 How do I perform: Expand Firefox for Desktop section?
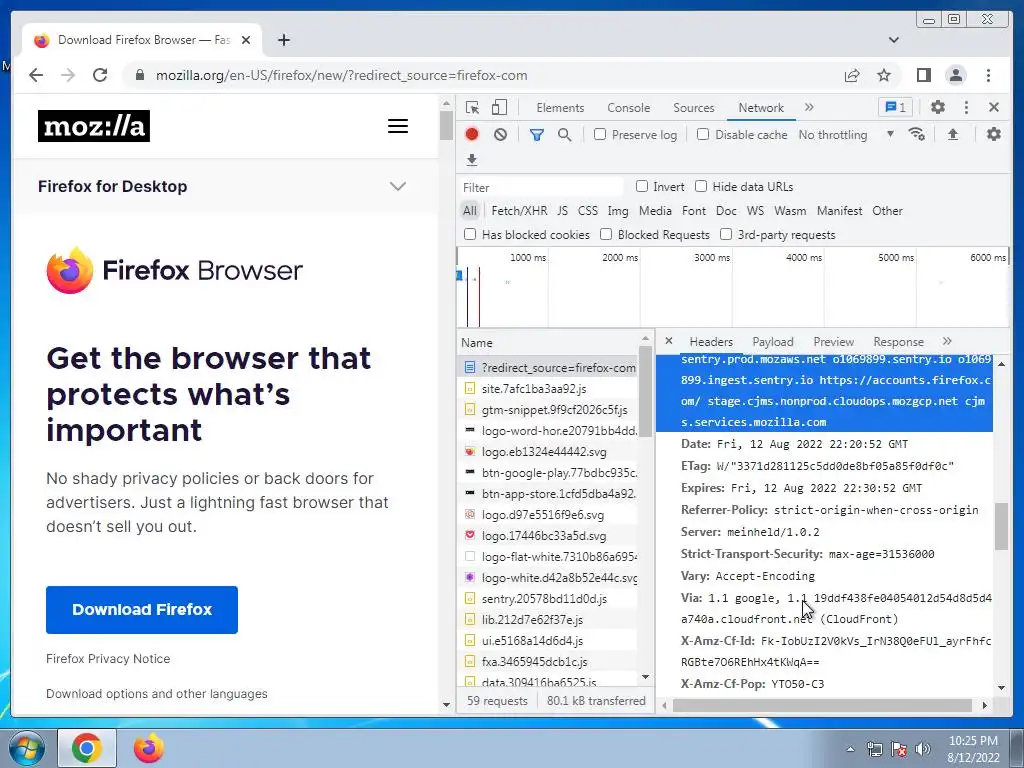[x=398, y=187]
